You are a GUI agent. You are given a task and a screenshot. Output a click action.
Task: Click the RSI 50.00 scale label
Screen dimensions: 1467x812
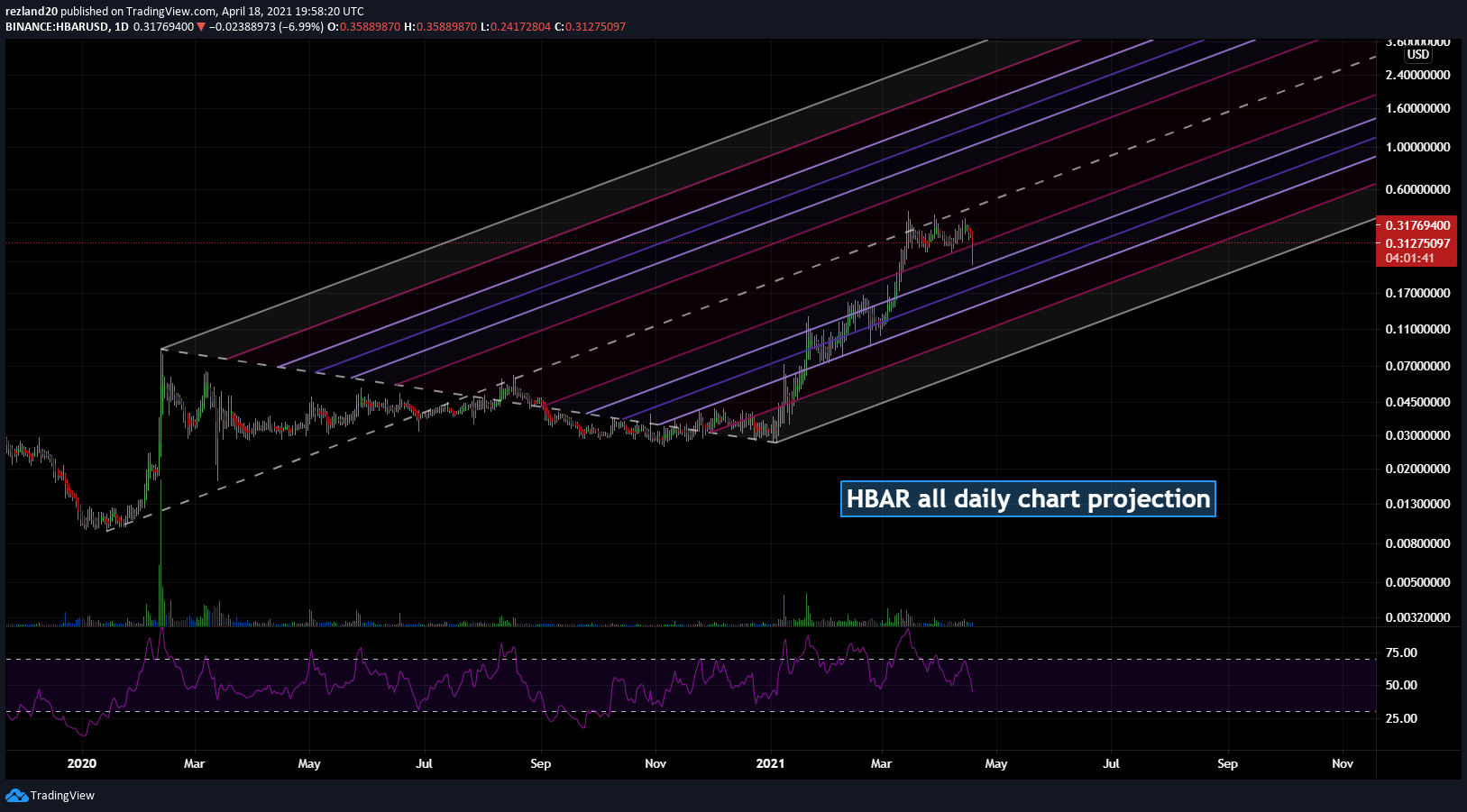[1401, 685]
